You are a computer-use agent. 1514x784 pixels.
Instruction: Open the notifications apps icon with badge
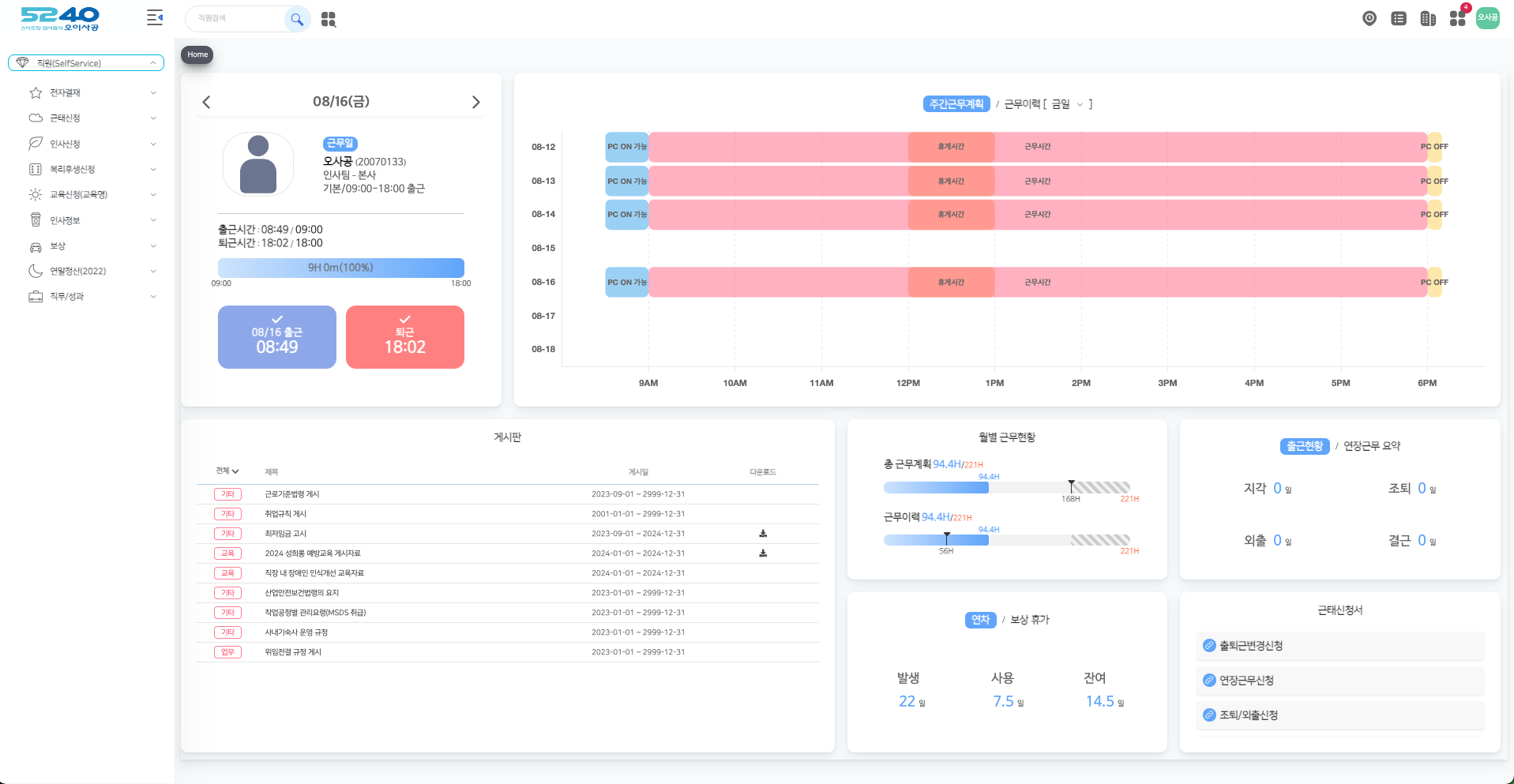(x=1458, y=18)
